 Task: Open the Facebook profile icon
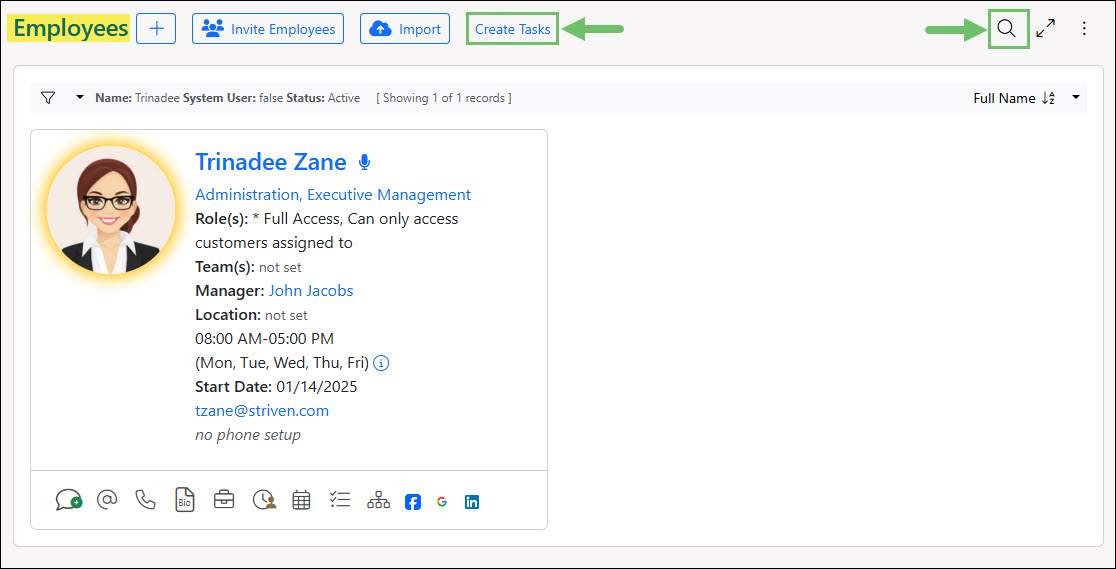413,502
